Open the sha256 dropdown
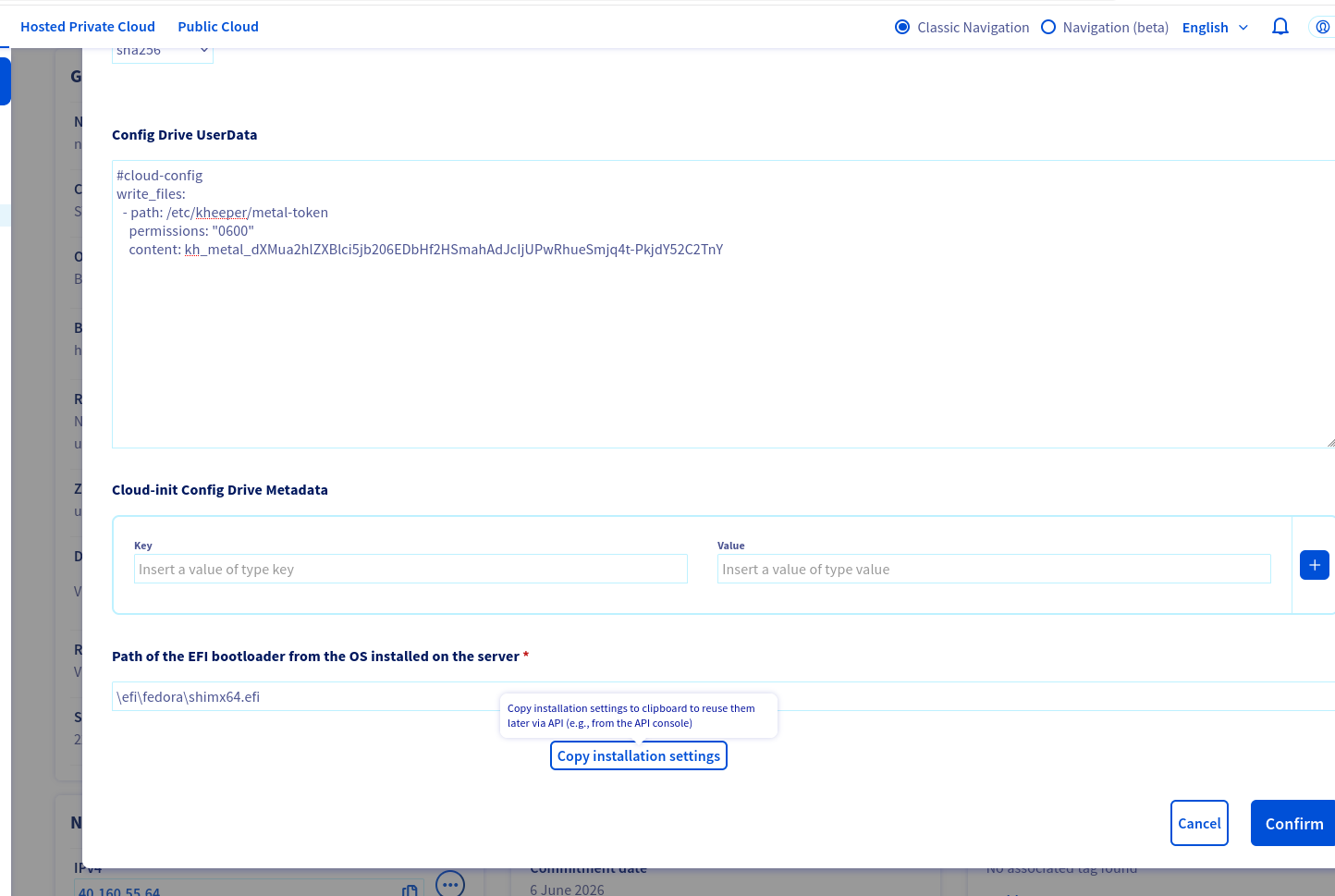 click(x=163, y=54)
